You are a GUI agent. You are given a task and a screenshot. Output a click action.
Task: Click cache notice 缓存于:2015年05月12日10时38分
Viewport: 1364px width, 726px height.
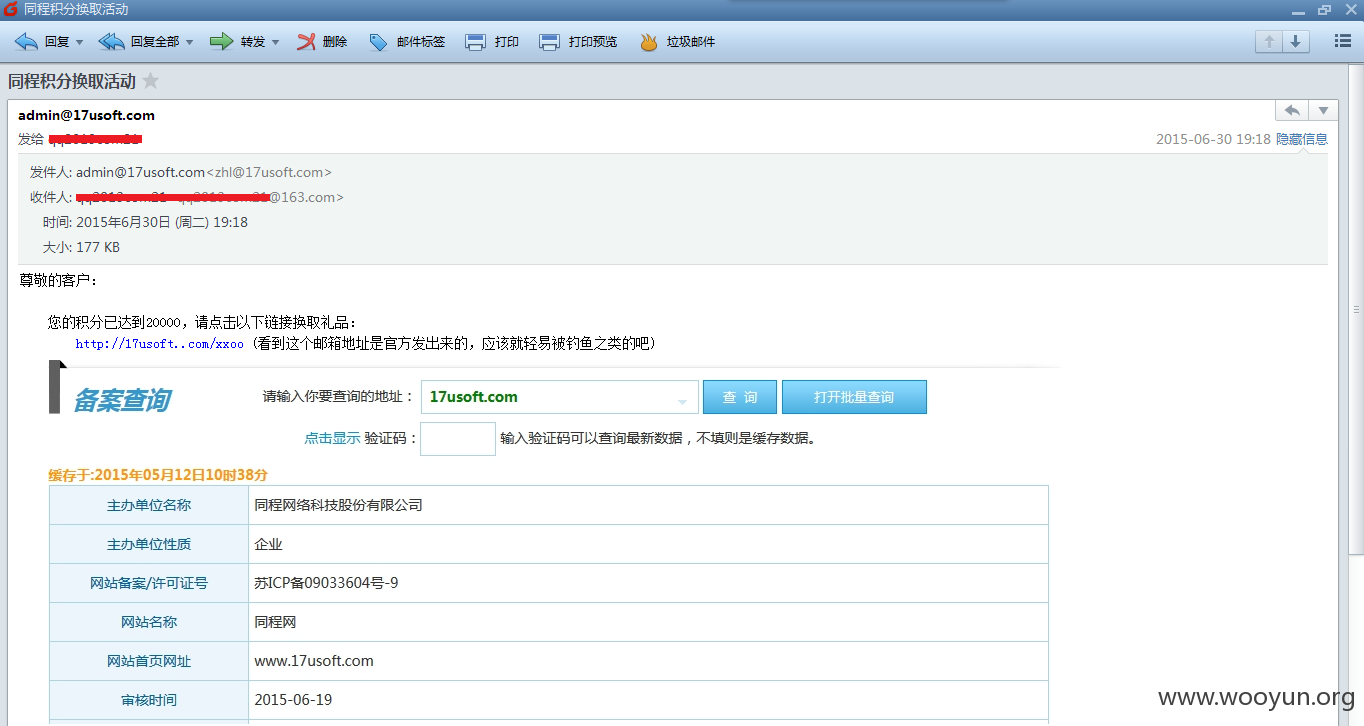pos(158,475)
